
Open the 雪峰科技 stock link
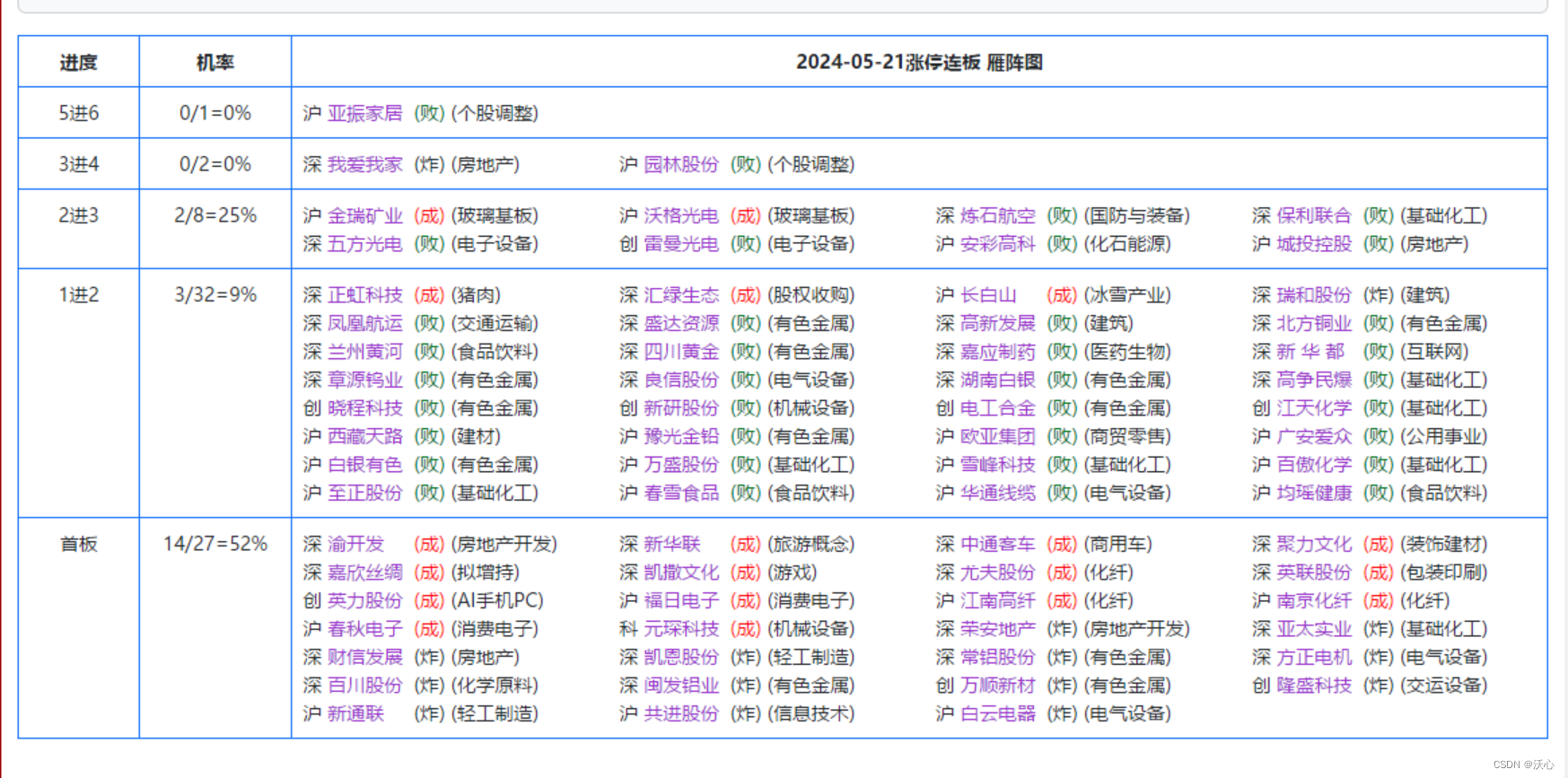tap(998, 465)
